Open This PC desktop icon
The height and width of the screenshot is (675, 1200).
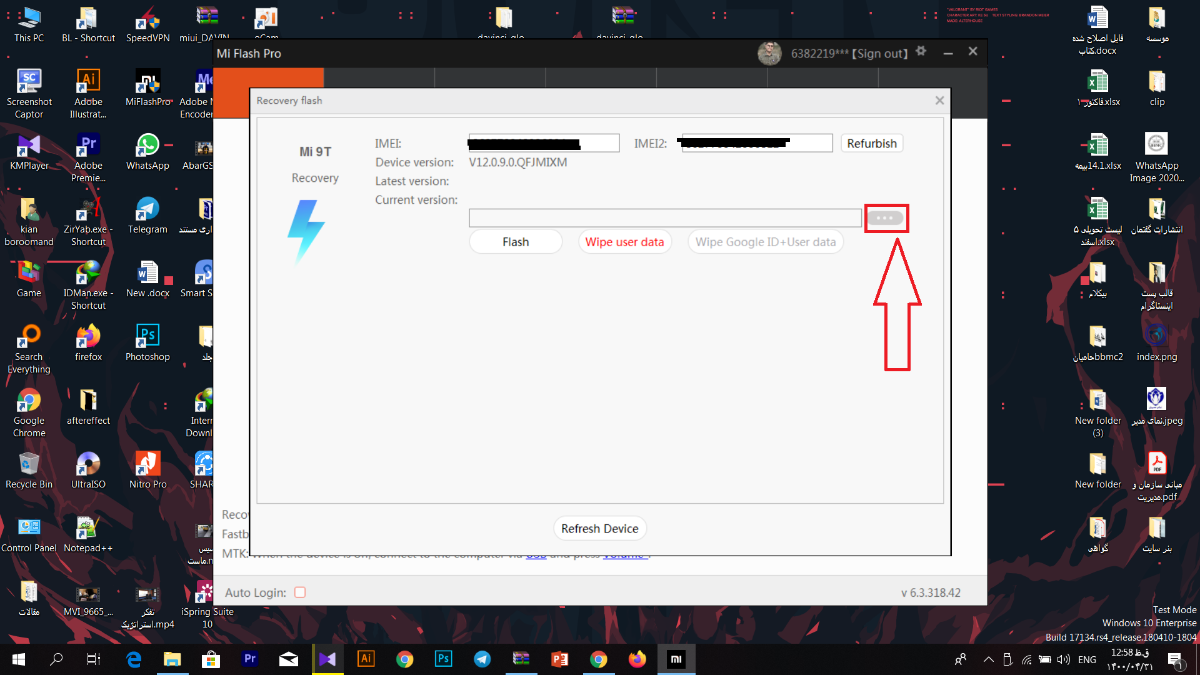(x=29, y=24)
